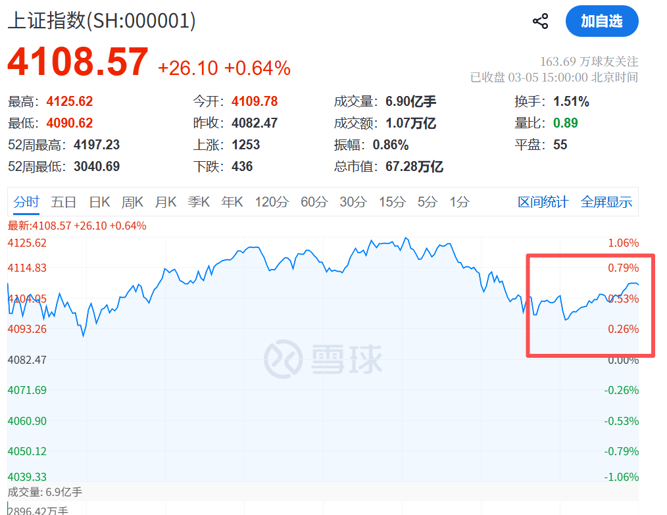667x515 pixels.
Task: Open 全屏显示 fullscreen view
Action: 606,202
